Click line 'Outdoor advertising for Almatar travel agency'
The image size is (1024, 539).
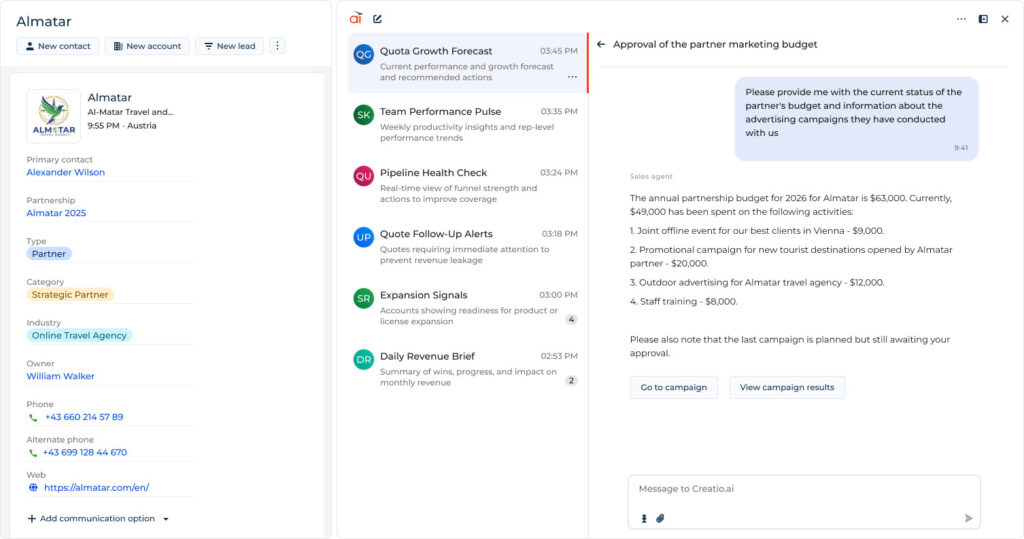757,282
